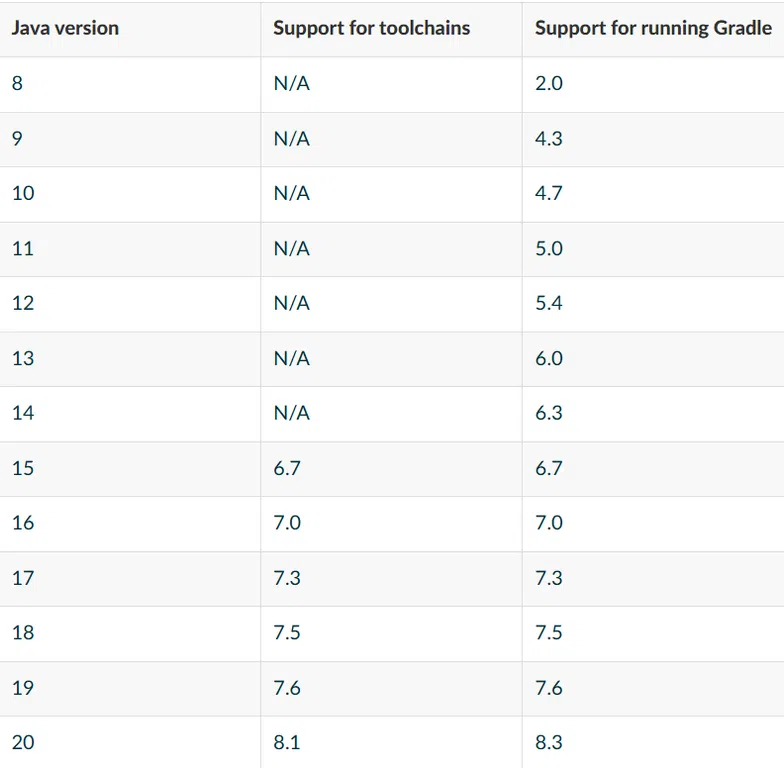Click the 8.3 running Gradle value for Java 20
This screenshot has width=784, height=768.
point(548,742)
